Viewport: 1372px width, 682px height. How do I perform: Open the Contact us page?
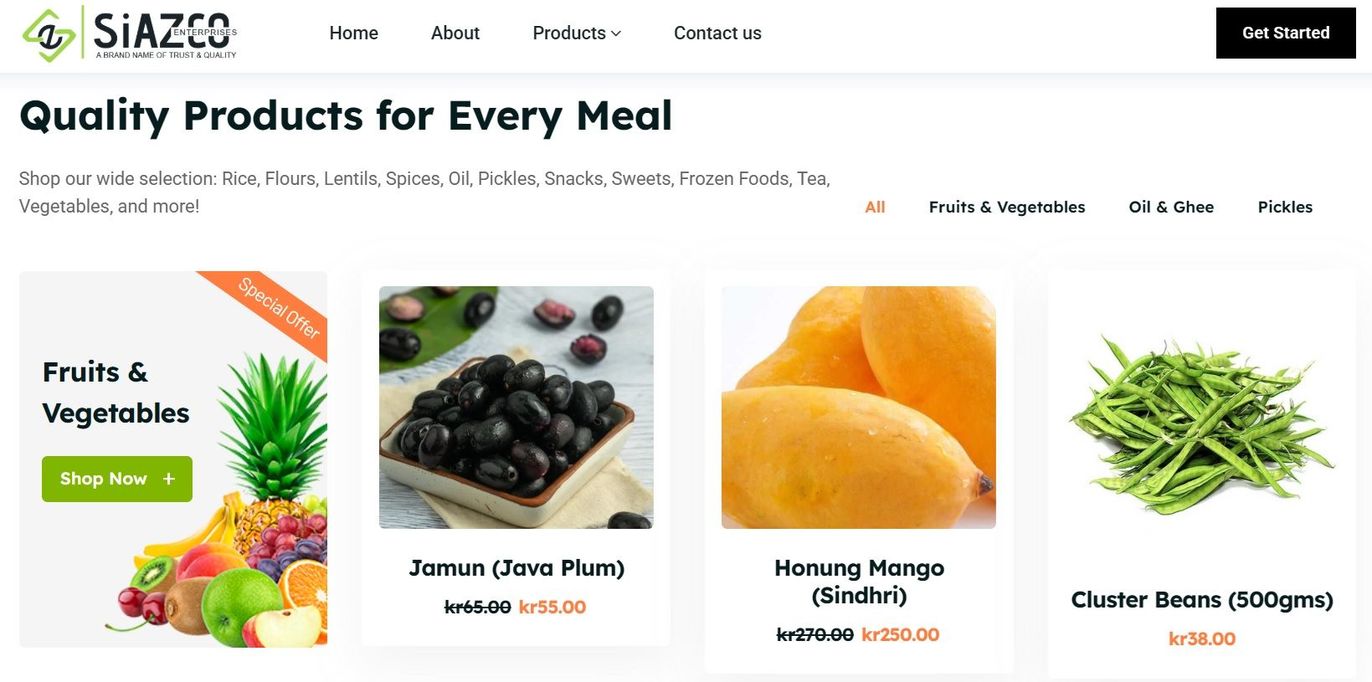click(717, 33)
